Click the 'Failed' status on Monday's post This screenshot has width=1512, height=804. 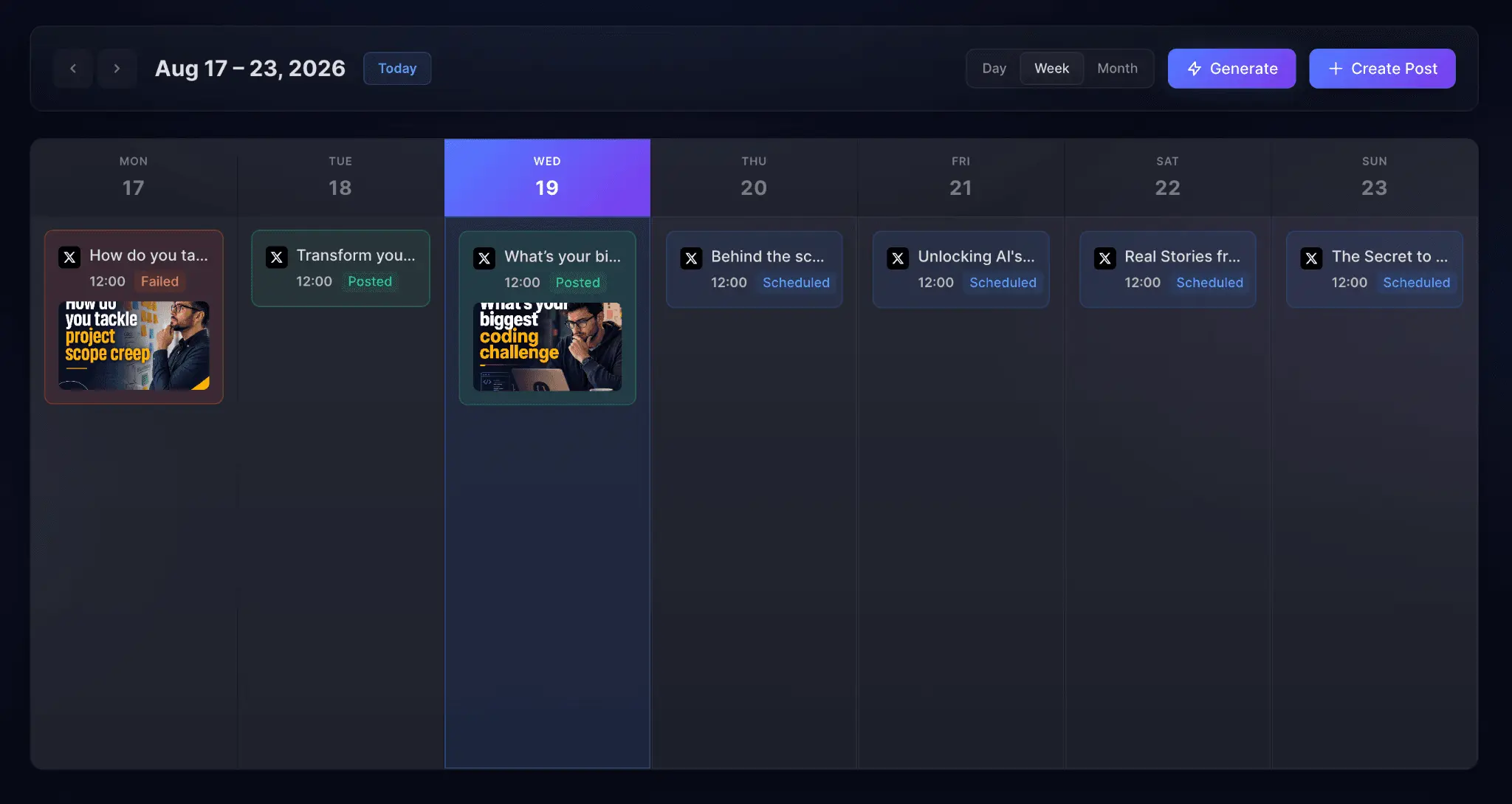click(x=159, y=281)
